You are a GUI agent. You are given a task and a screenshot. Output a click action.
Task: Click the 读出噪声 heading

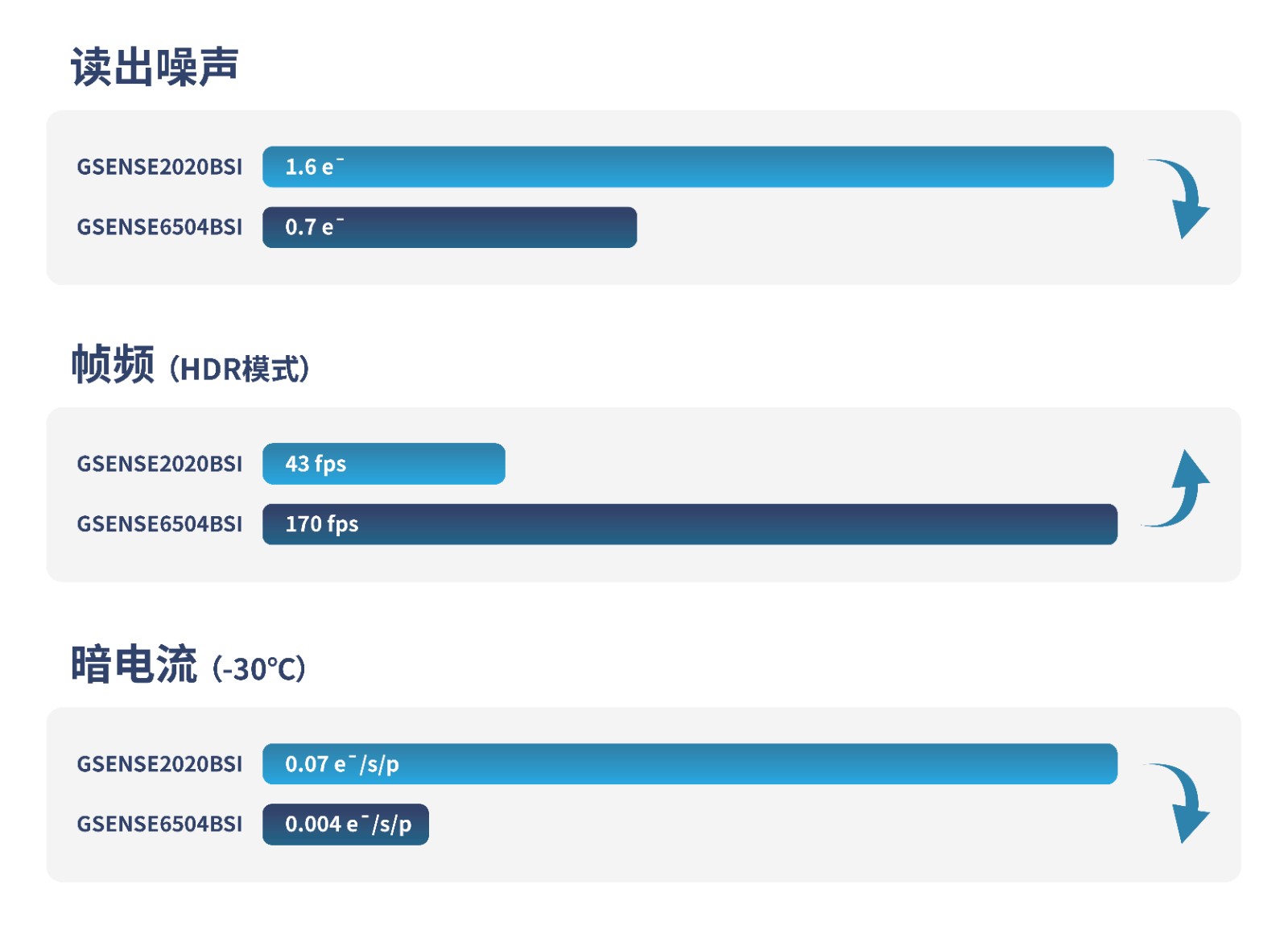[x=155, y=66]
